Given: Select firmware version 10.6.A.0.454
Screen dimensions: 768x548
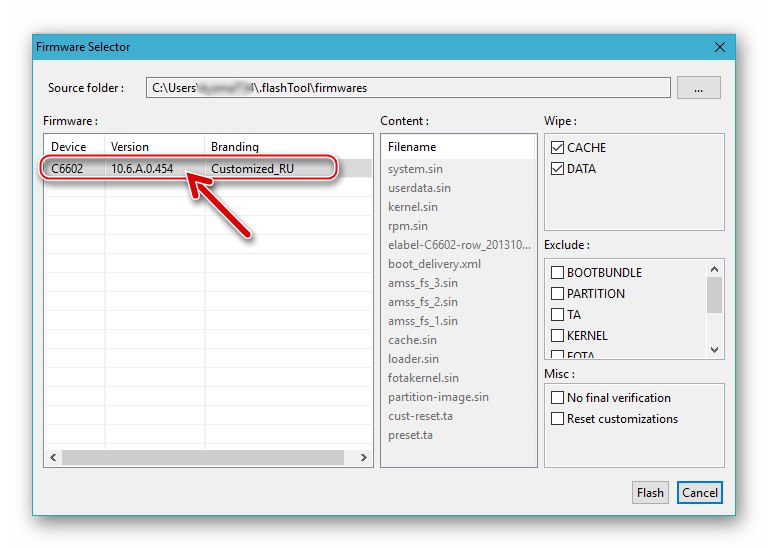Looking at the screenshot, I should [x=142, y=168].
